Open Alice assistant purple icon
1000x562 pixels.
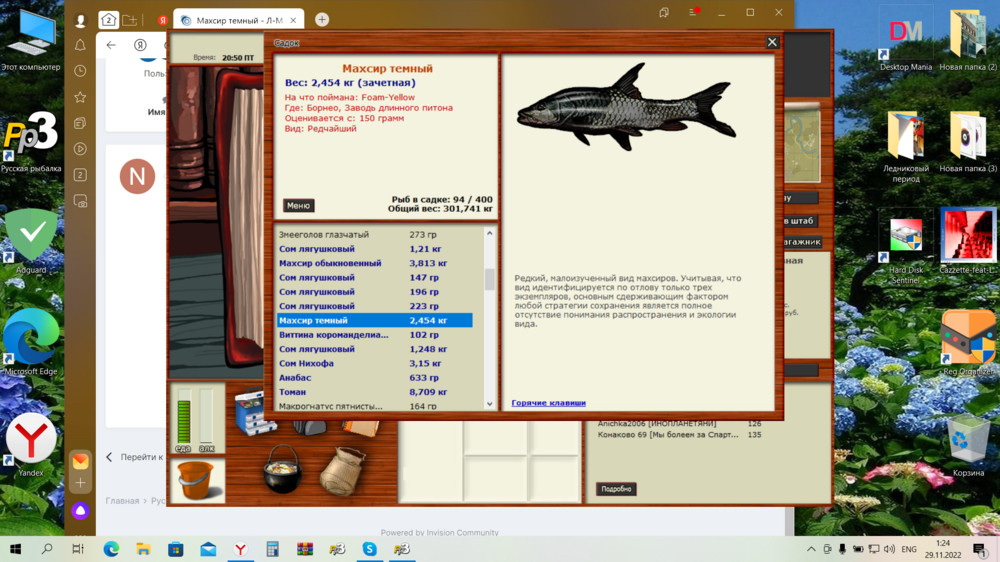[x=80, y=511]
